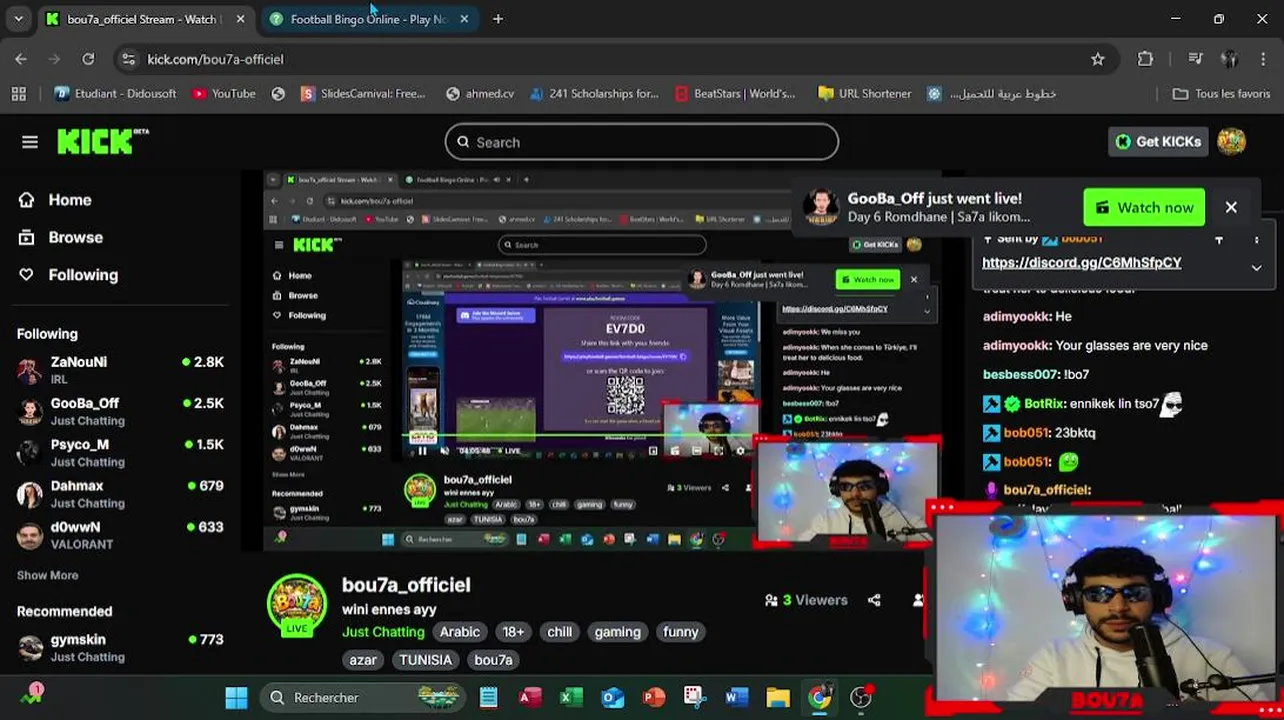Open the ahmed.cv bookmark

pos(480,94)
